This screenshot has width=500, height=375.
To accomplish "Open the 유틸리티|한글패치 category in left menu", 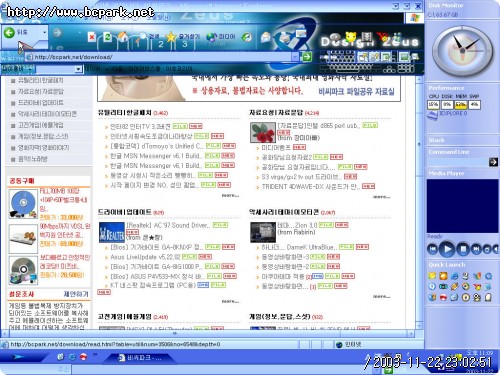I will (x=40, y=80).
